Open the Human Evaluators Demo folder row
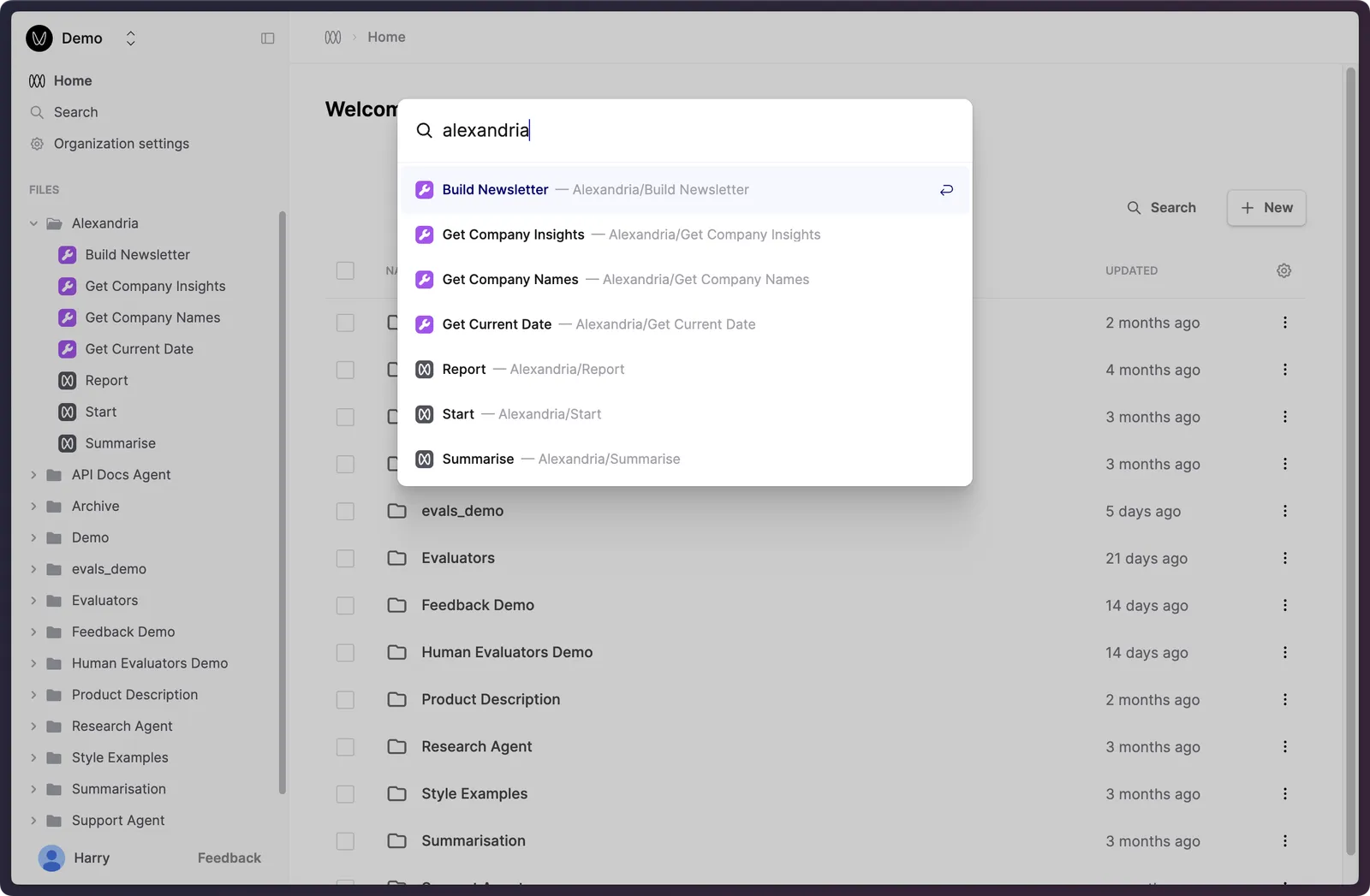 (814, 652)
